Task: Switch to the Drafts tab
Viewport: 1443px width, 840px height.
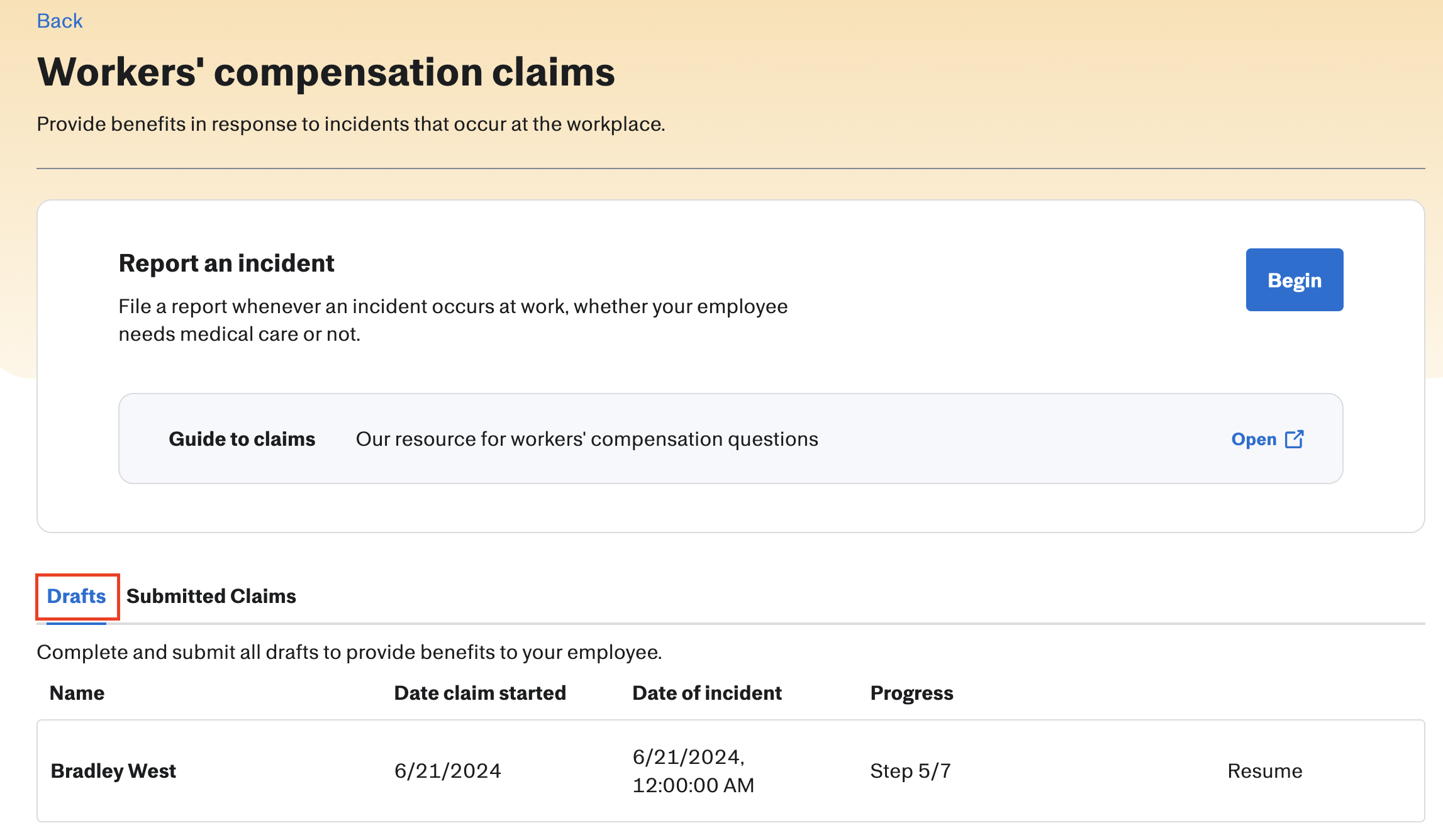Action: click(x=77, y=596)
